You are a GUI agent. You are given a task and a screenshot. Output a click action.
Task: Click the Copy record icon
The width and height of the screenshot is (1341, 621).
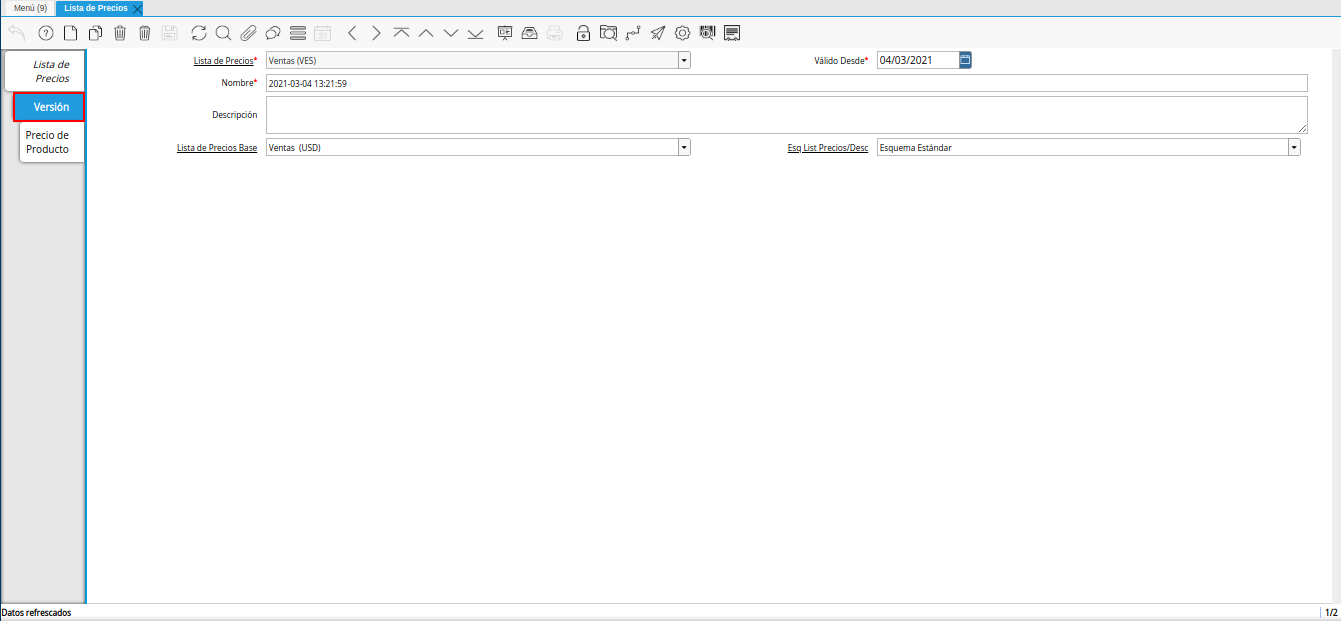coord(95,33)
